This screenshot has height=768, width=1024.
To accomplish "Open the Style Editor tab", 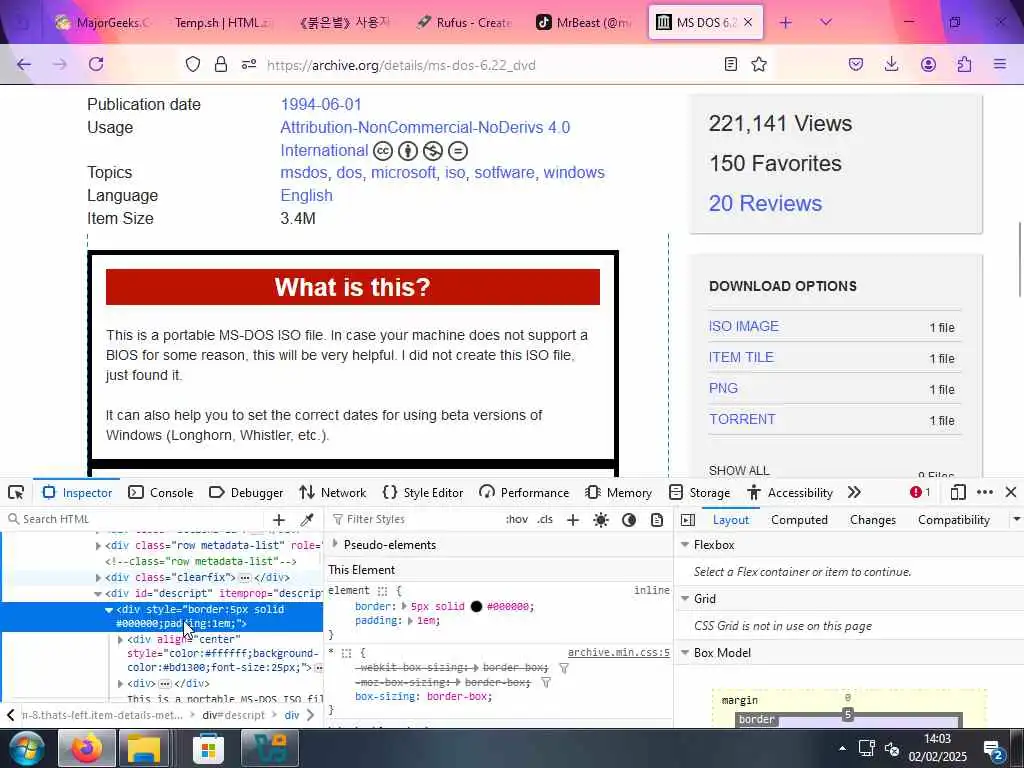I will coord(423,492).
